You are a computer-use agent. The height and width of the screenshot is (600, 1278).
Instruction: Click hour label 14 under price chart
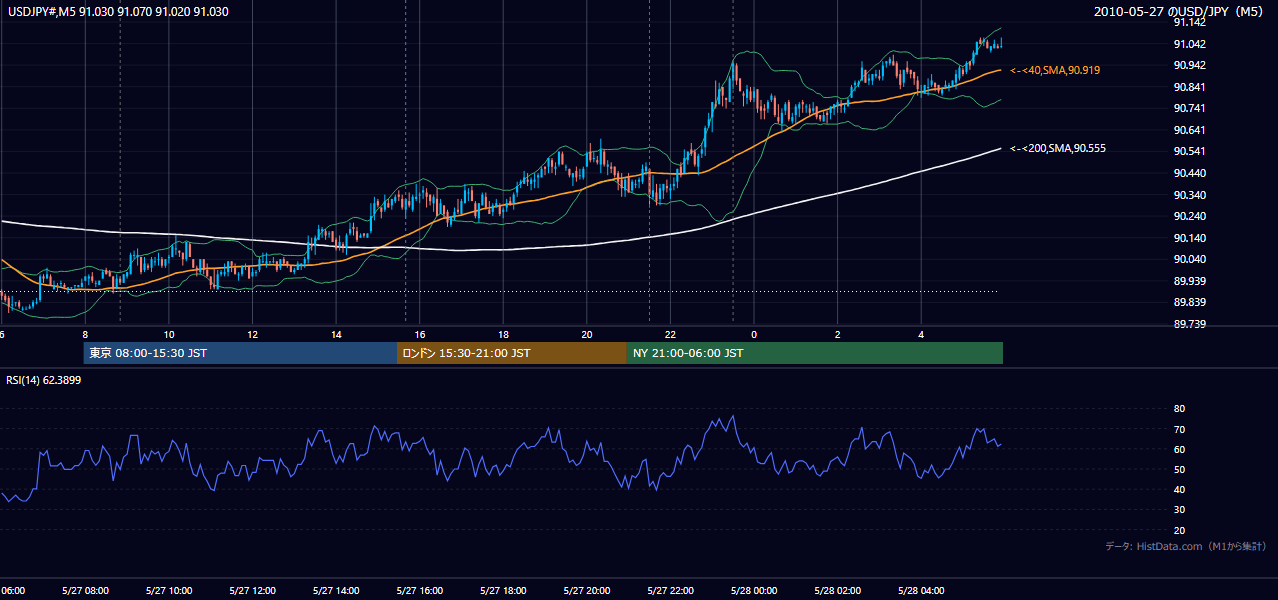pyautogui.click(x=336, y=334)
